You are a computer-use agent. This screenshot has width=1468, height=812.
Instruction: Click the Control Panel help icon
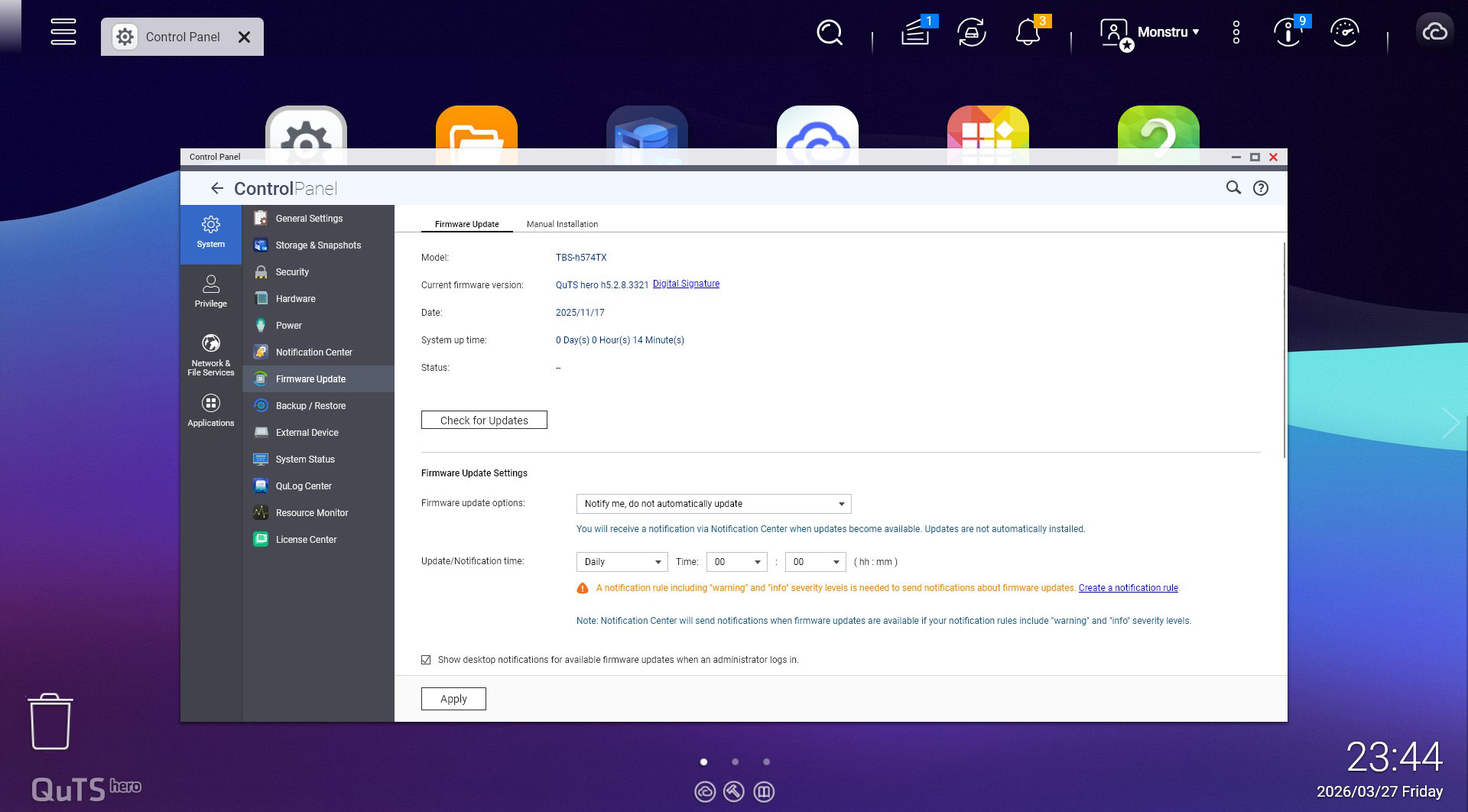click(x=1260, y=188)
